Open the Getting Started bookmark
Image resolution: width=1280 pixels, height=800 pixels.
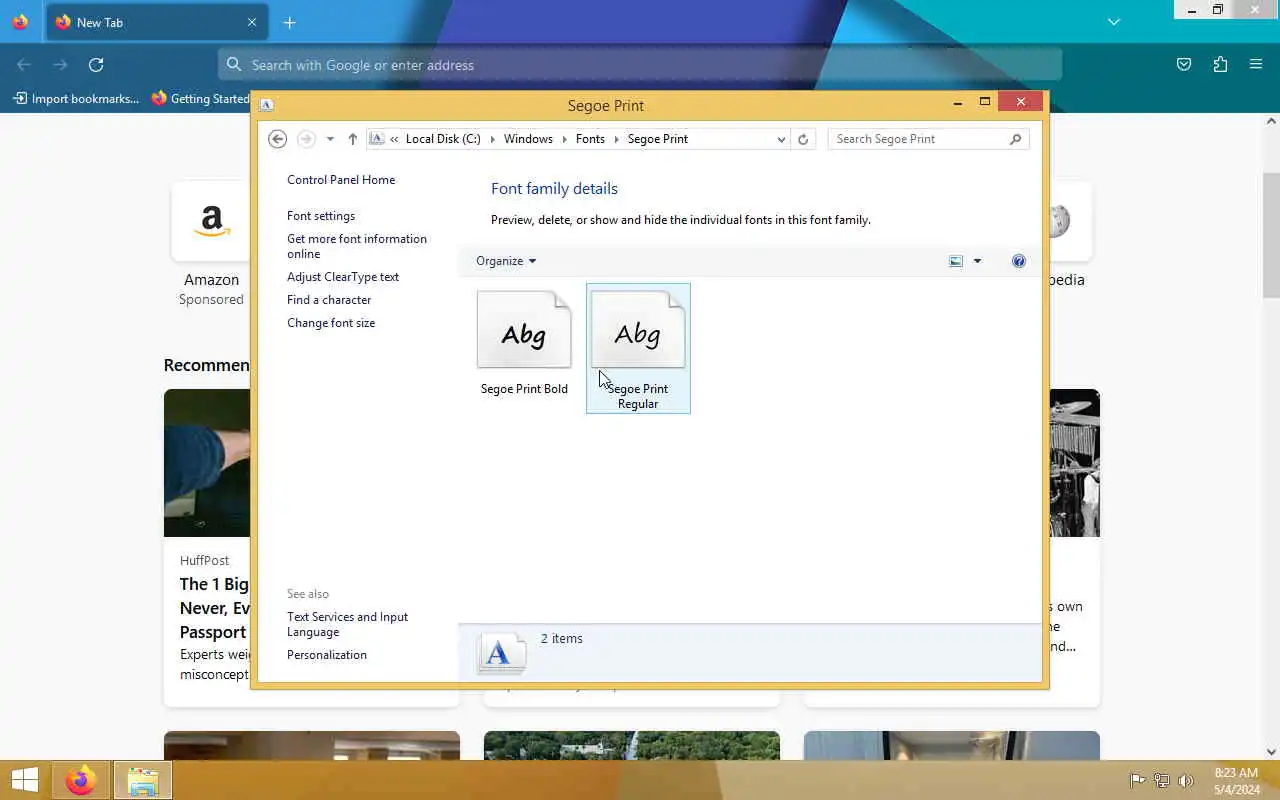click(201, 99)
